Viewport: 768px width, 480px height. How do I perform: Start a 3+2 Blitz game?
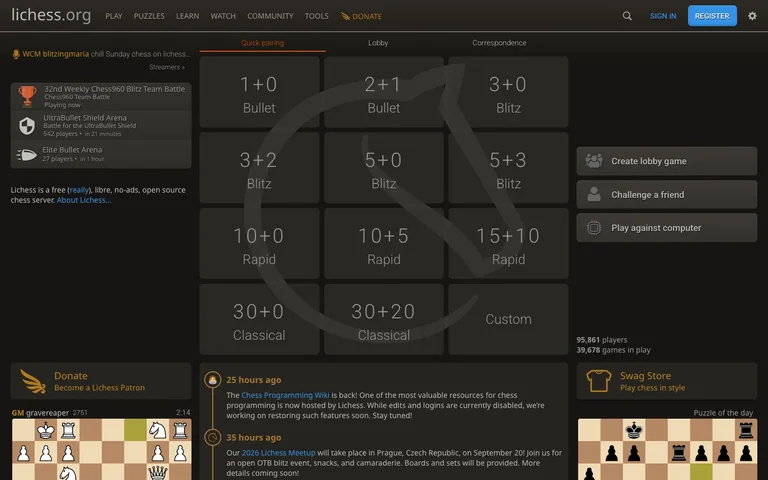click(x=259, y=168)
